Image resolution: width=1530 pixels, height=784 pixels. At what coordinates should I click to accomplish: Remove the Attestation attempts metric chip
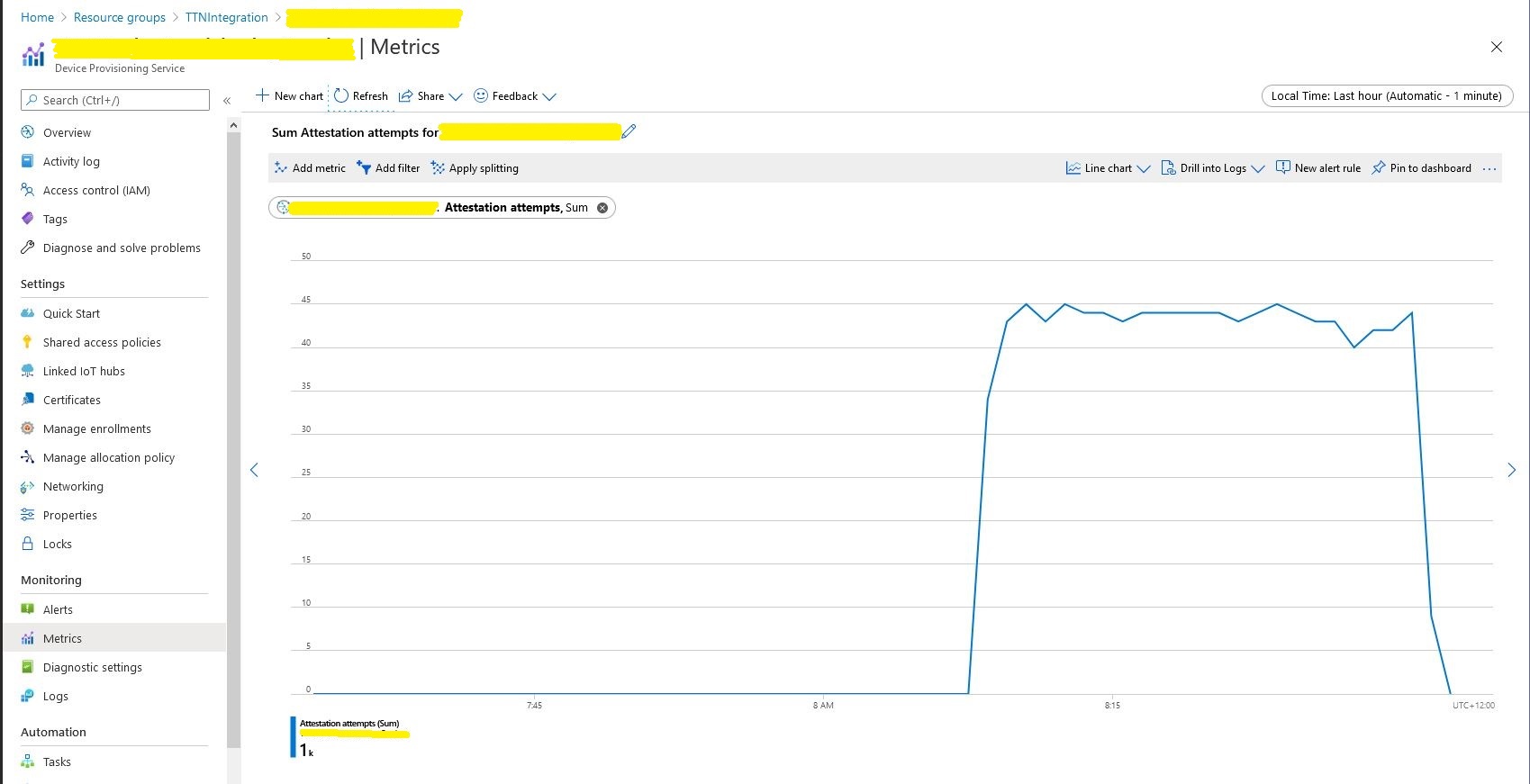pyautogui.click(x=602, y=208)
